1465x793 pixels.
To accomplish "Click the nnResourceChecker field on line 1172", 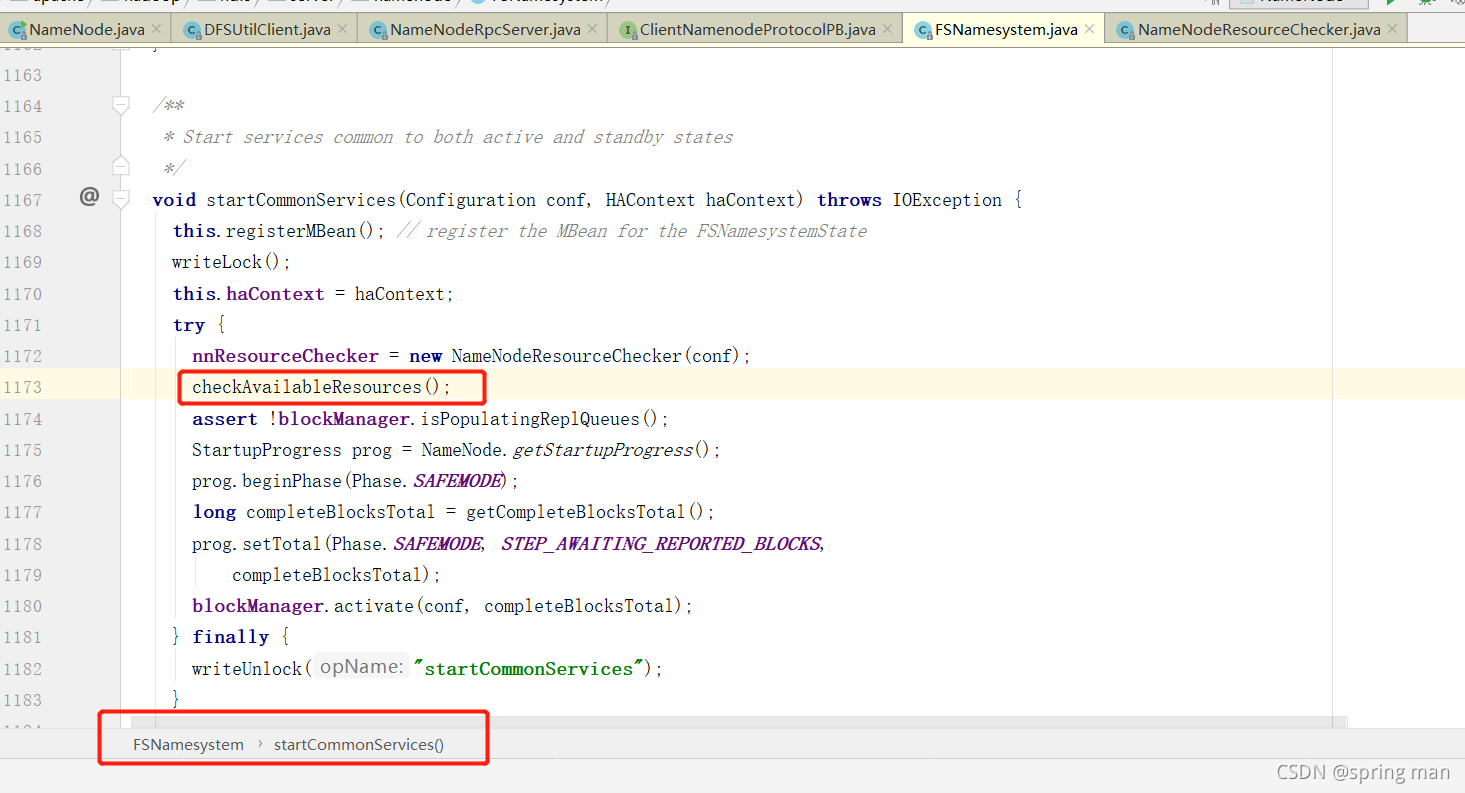I will click(285, 356).
